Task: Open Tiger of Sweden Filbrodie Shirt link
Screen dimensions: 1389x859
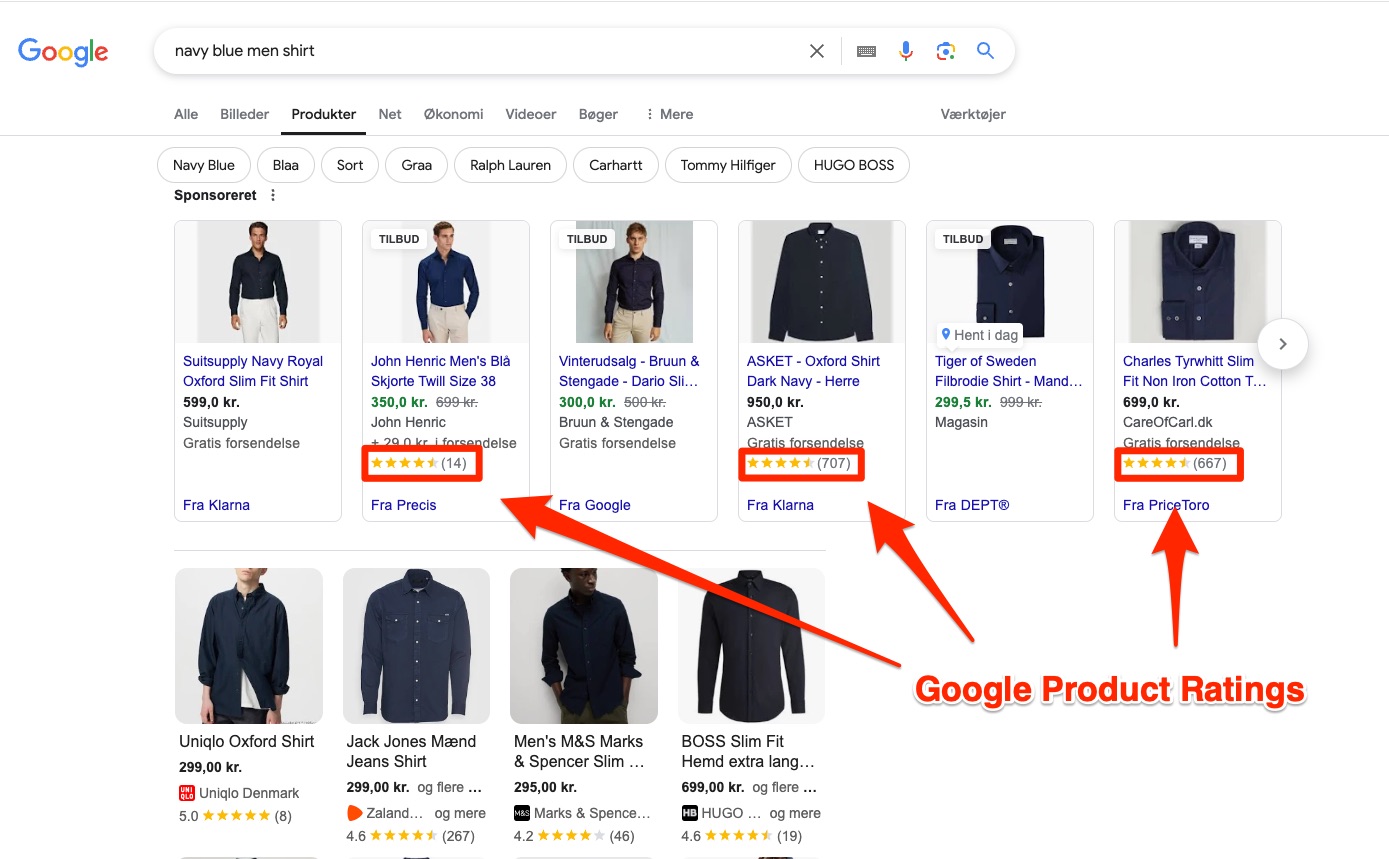Action: 1009,371
